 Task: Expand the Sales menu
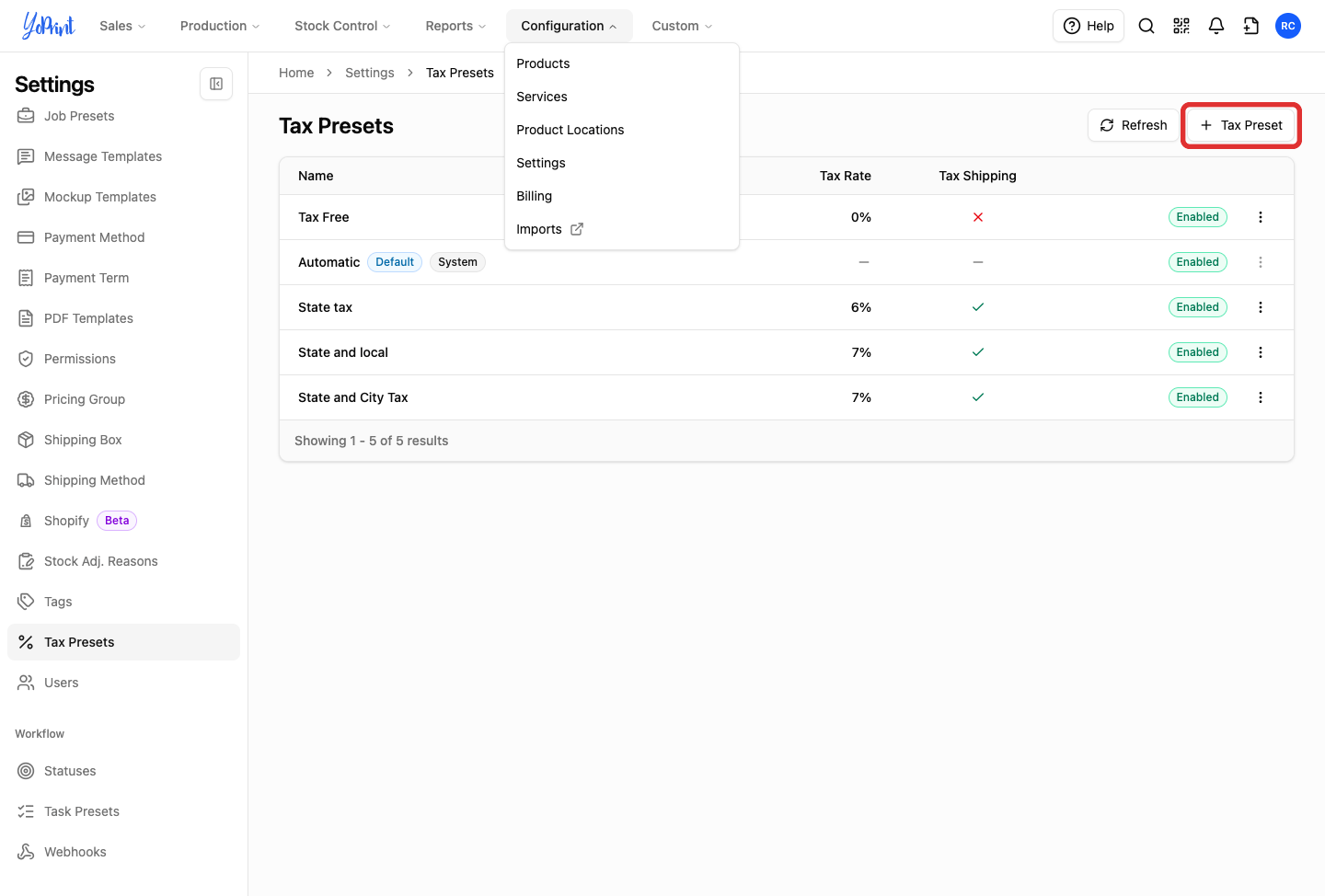tap(122, 26)
